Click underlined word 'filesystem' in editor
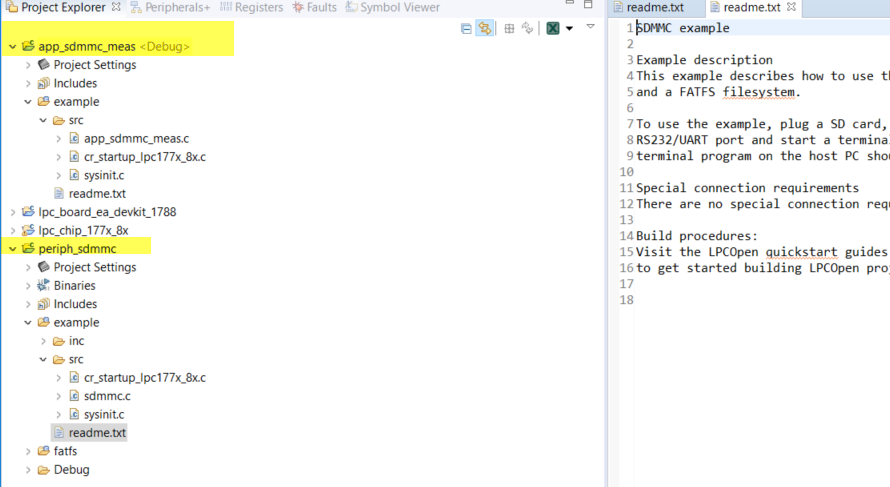The image size is (890, 487). tap(758, 92)
